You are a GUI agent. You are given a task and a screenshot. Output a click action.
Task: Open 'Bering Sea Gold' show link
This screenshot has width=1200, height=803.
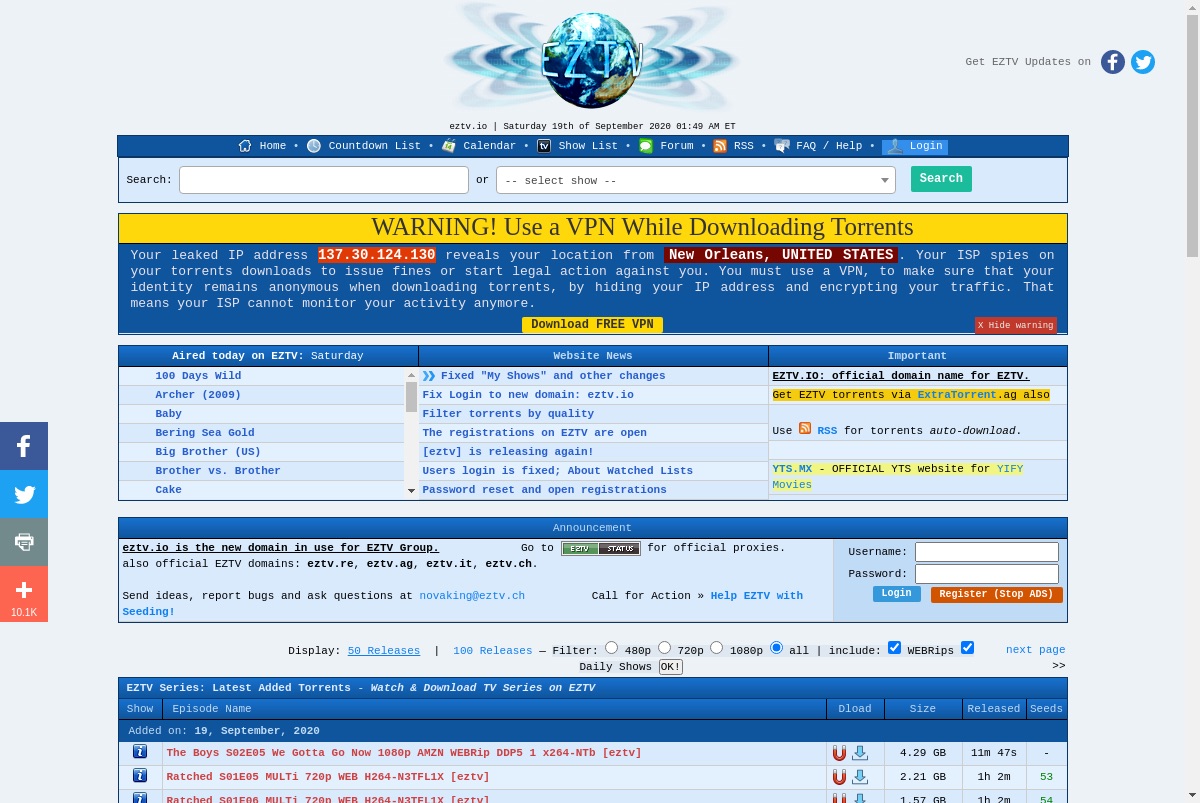tap(205, 433)
